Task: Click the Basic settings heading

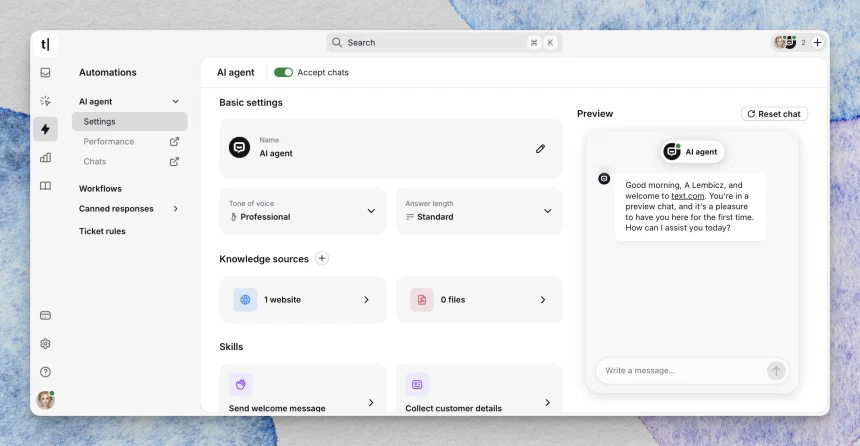Action: (x=251, y=103)
